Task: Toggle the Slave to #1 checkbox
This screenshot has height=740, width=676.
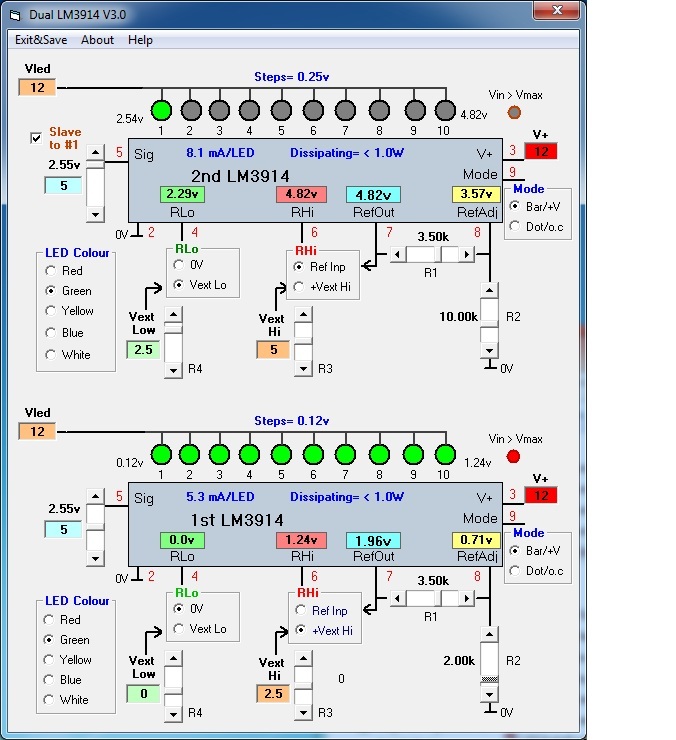Action: 36,138
